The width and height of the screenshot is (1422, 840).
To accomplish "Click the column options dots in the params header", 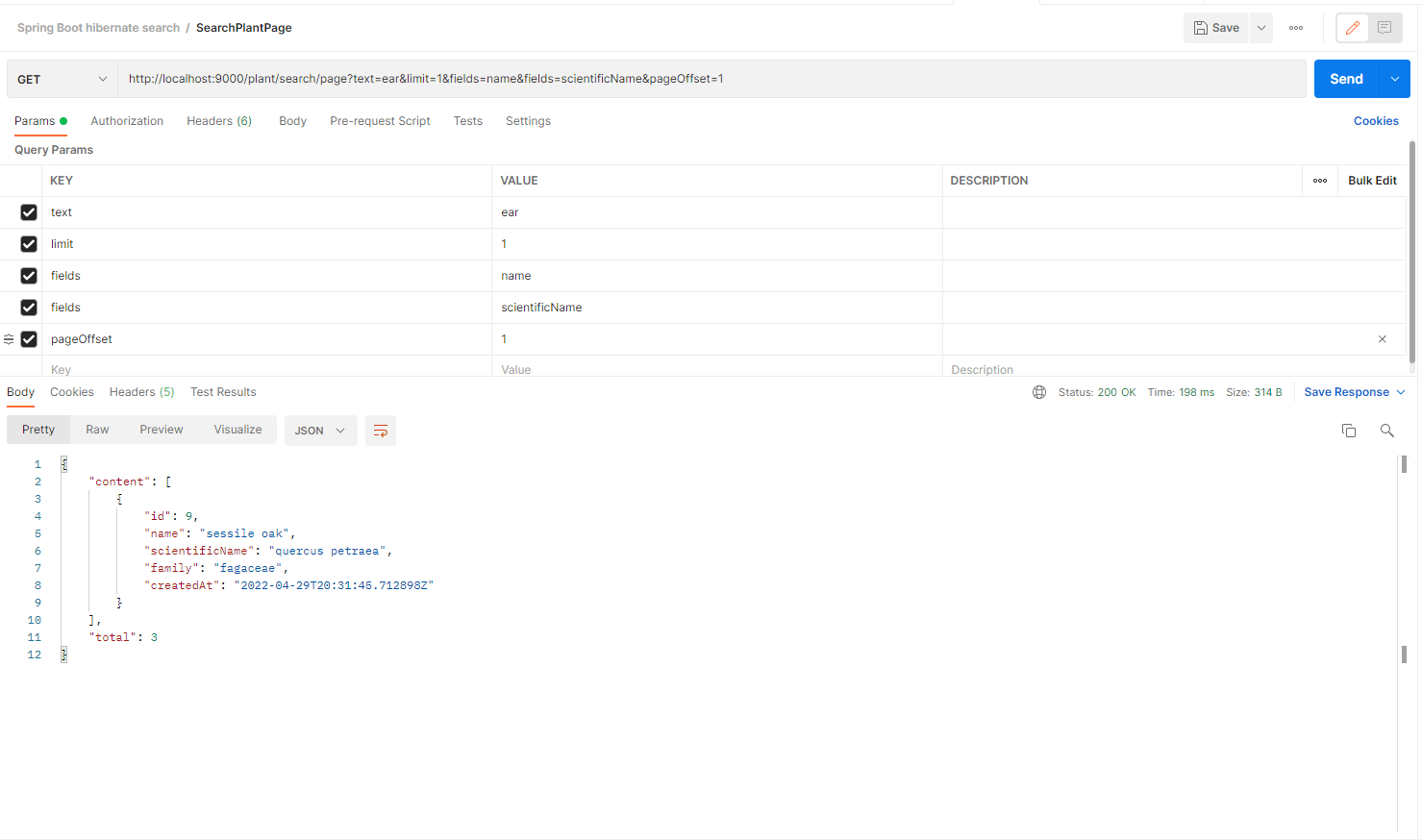I will pyautogui.click(x=1320, y=181).
